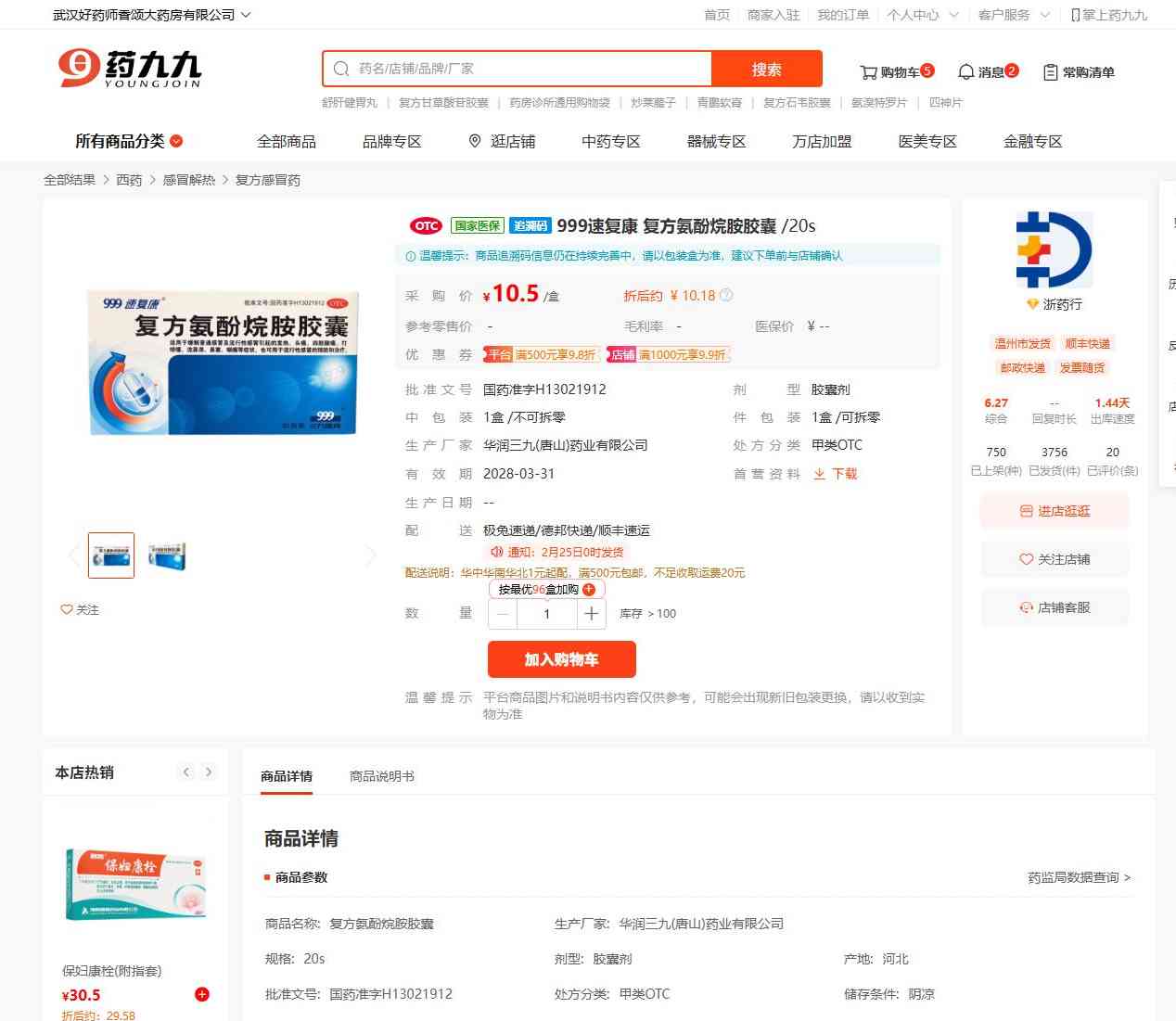Open the message bell notifications
The height and width of the screenshot is (1021, 1176).
965,72
